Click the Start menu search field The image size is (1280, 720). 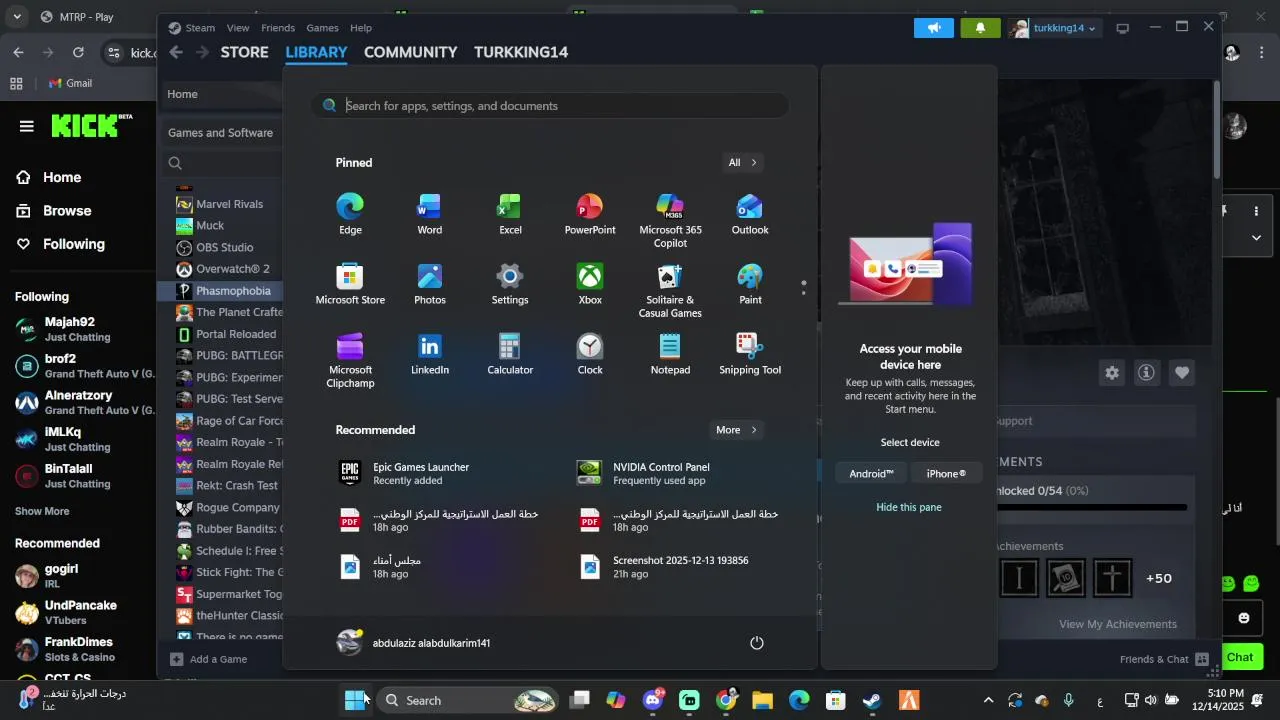[550, 106]
